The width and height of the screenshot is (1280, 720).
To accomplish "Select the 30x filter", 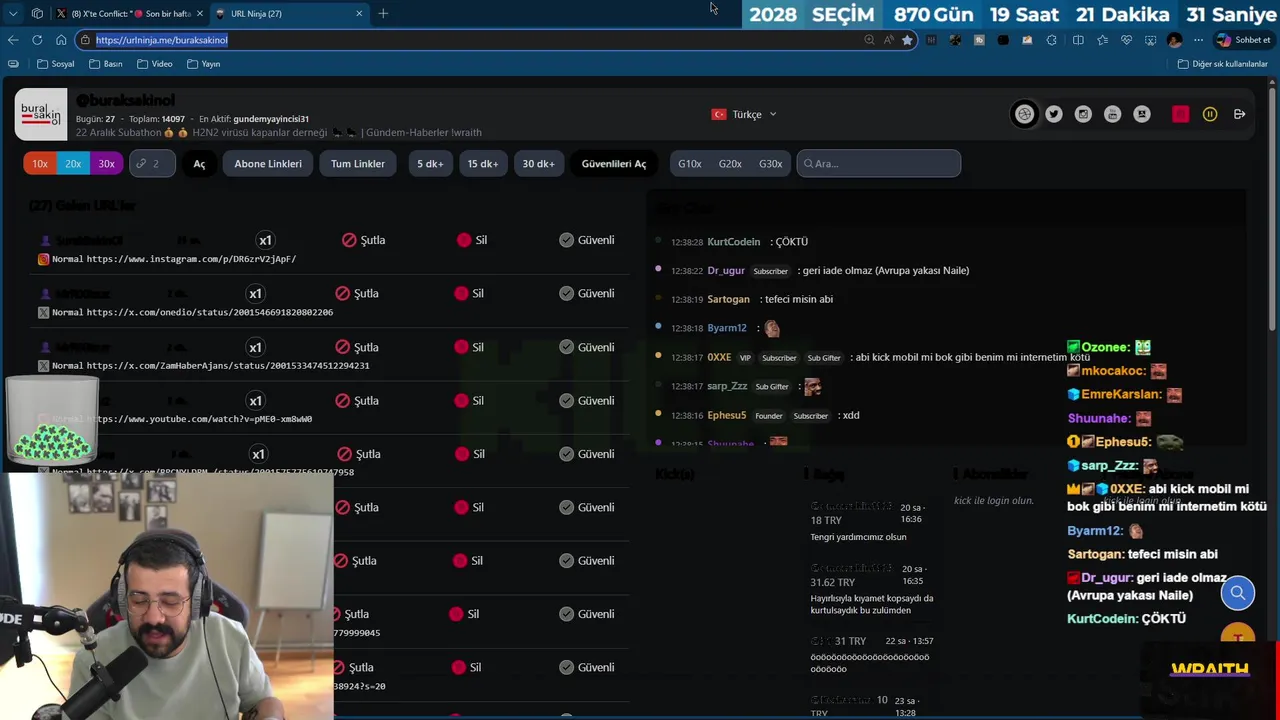I will point(106,164).
